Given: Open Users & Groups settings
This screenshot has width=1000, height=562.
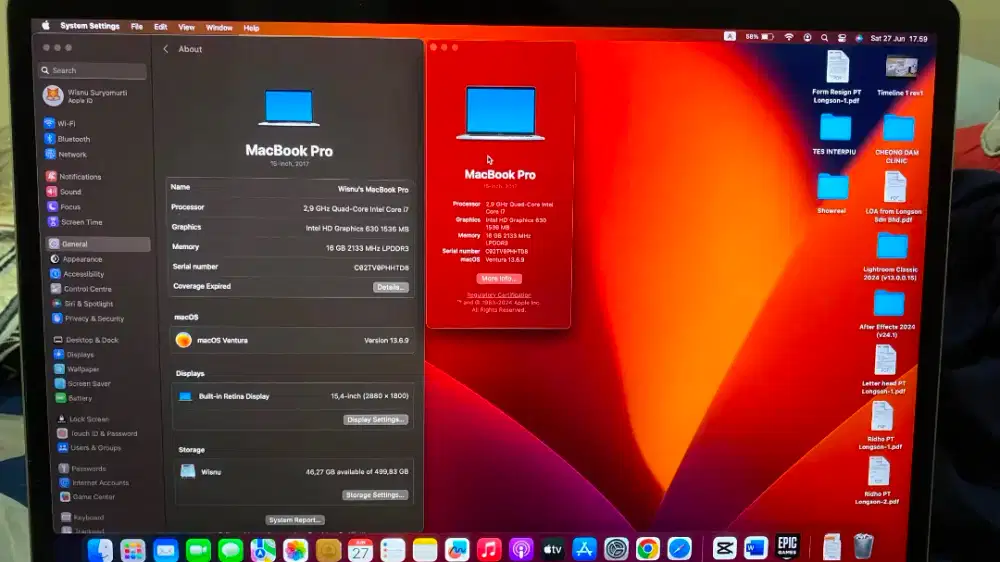Looking at the screenshot, I should point(90,448).
